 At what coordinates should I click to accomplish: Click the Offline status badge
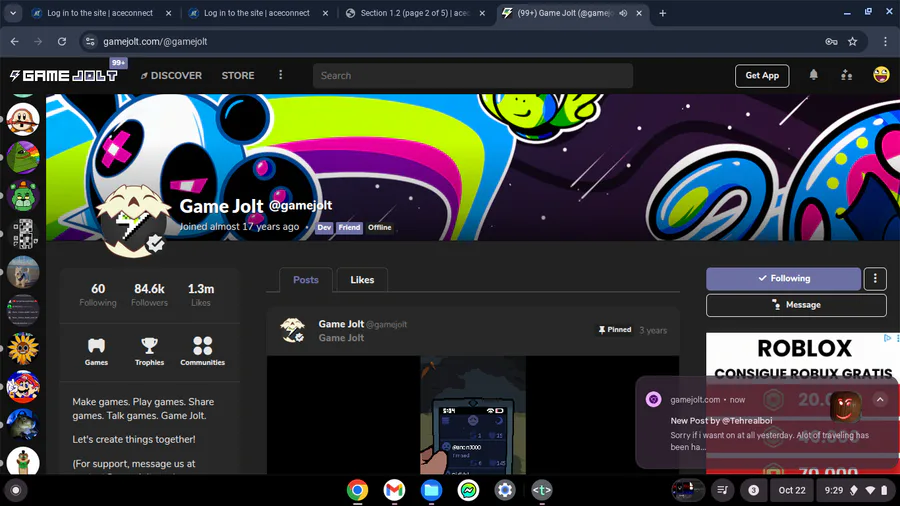(x=379, y=227)
